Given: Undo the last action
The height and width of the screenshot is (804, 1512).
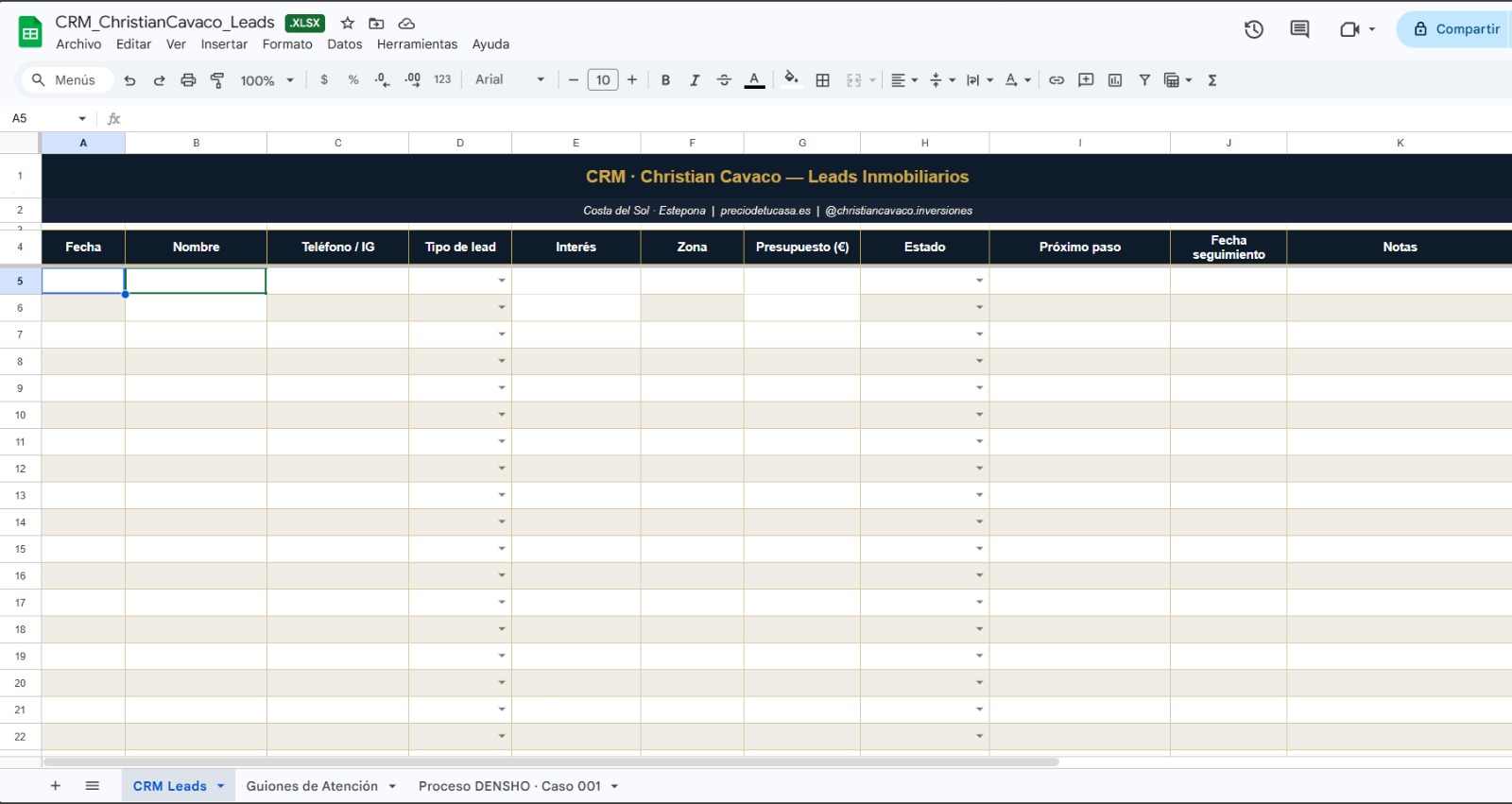Looking at the screenshot, I should (129, 80).
